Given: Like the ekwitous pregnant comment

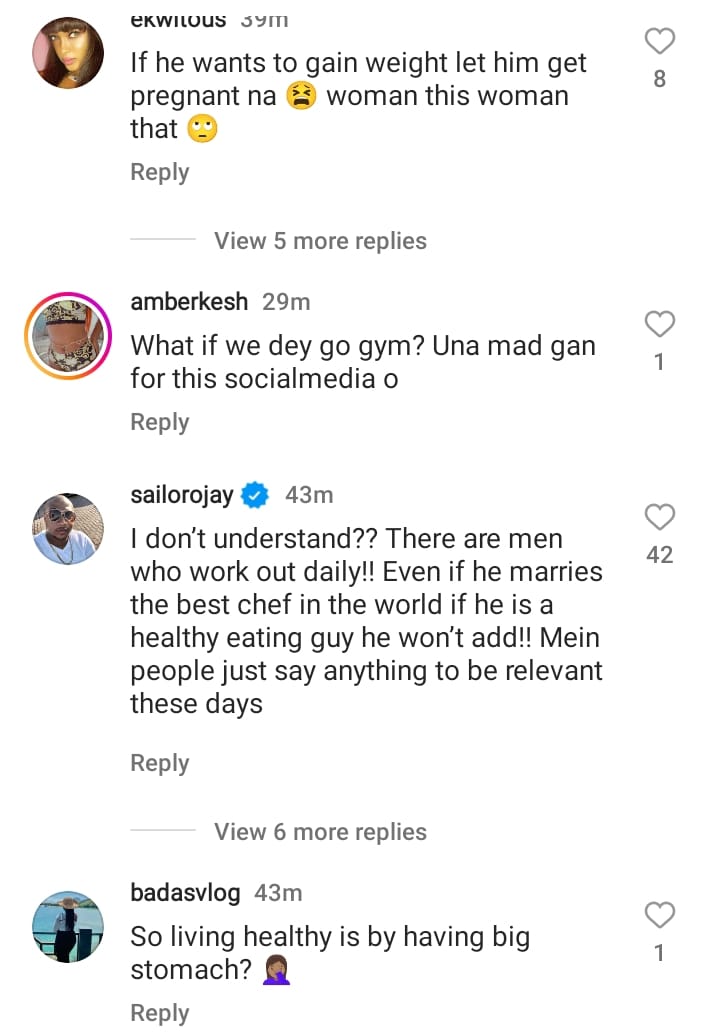Looking at the screenshot, I should 659,42.
